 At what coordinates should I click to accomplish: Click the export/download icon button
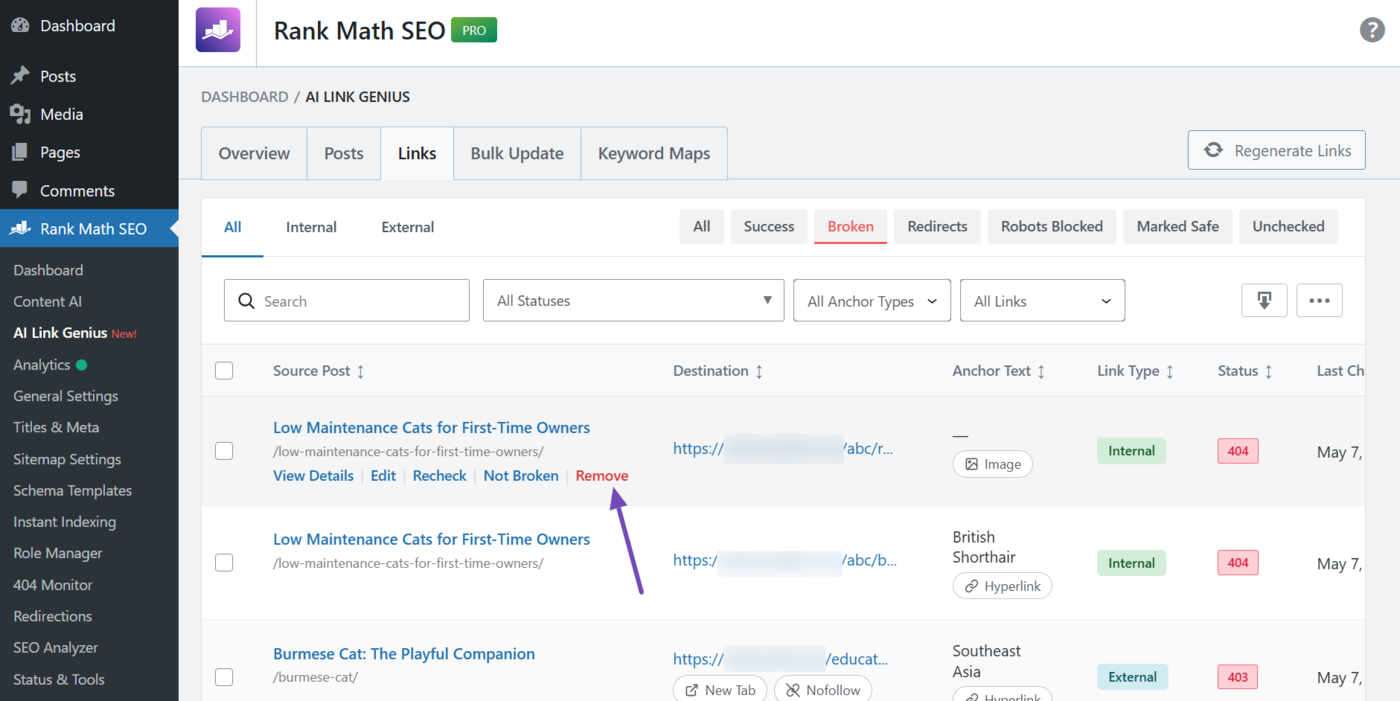tap(1264, 300)
